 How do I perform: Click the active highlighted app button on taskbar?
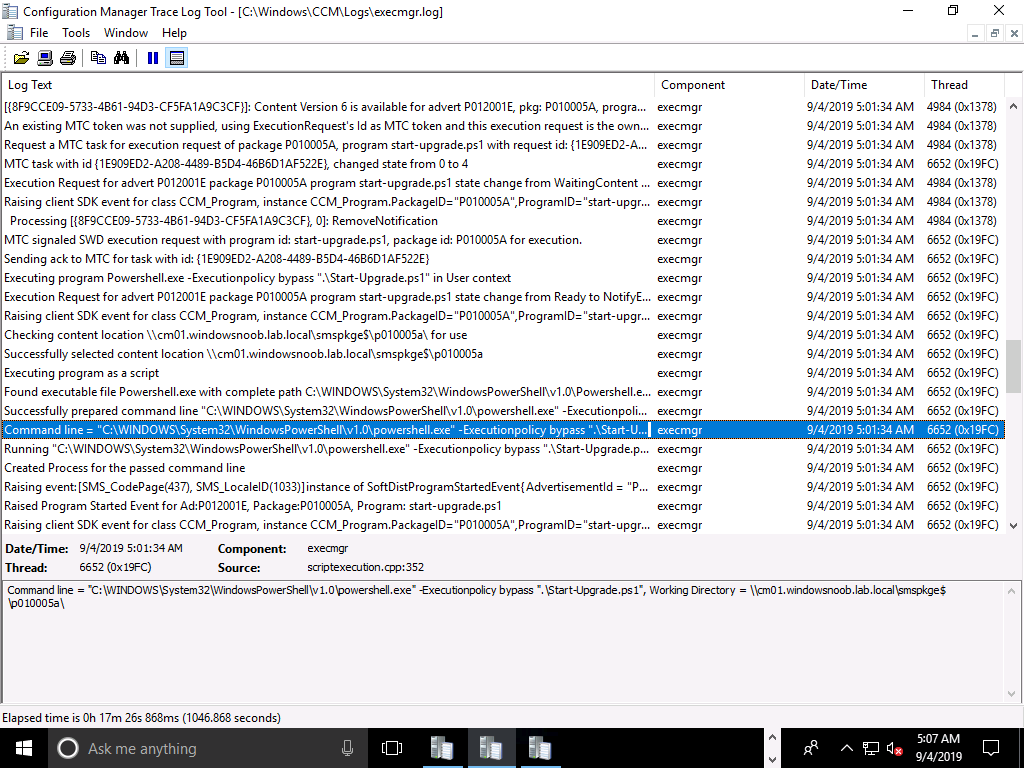tap(491, 748)
